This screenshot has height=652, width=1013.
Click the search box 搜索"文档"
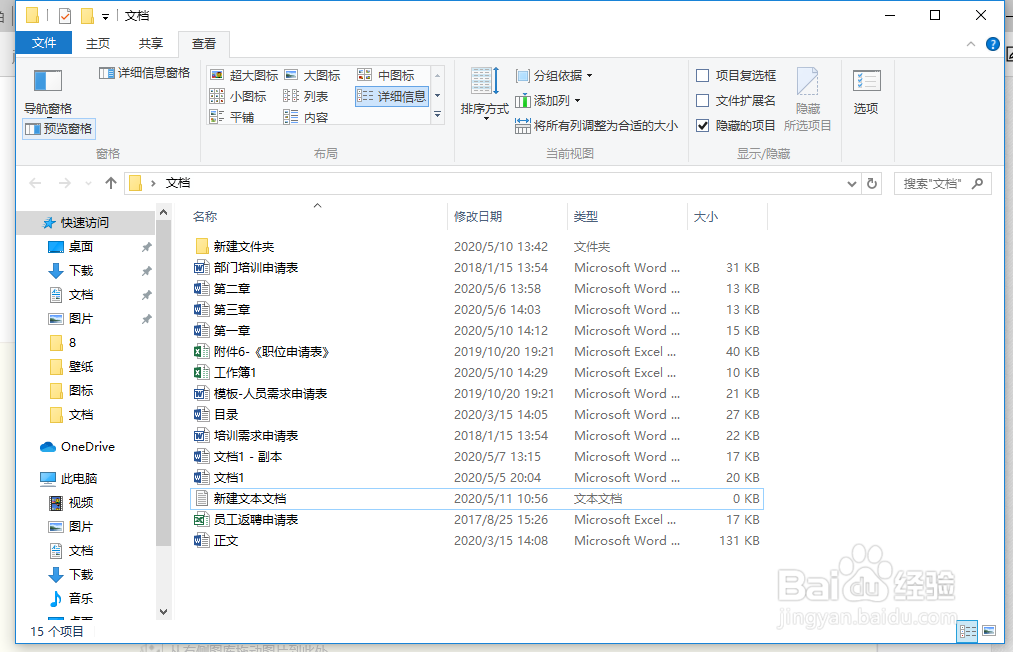(x=943, y=184)
